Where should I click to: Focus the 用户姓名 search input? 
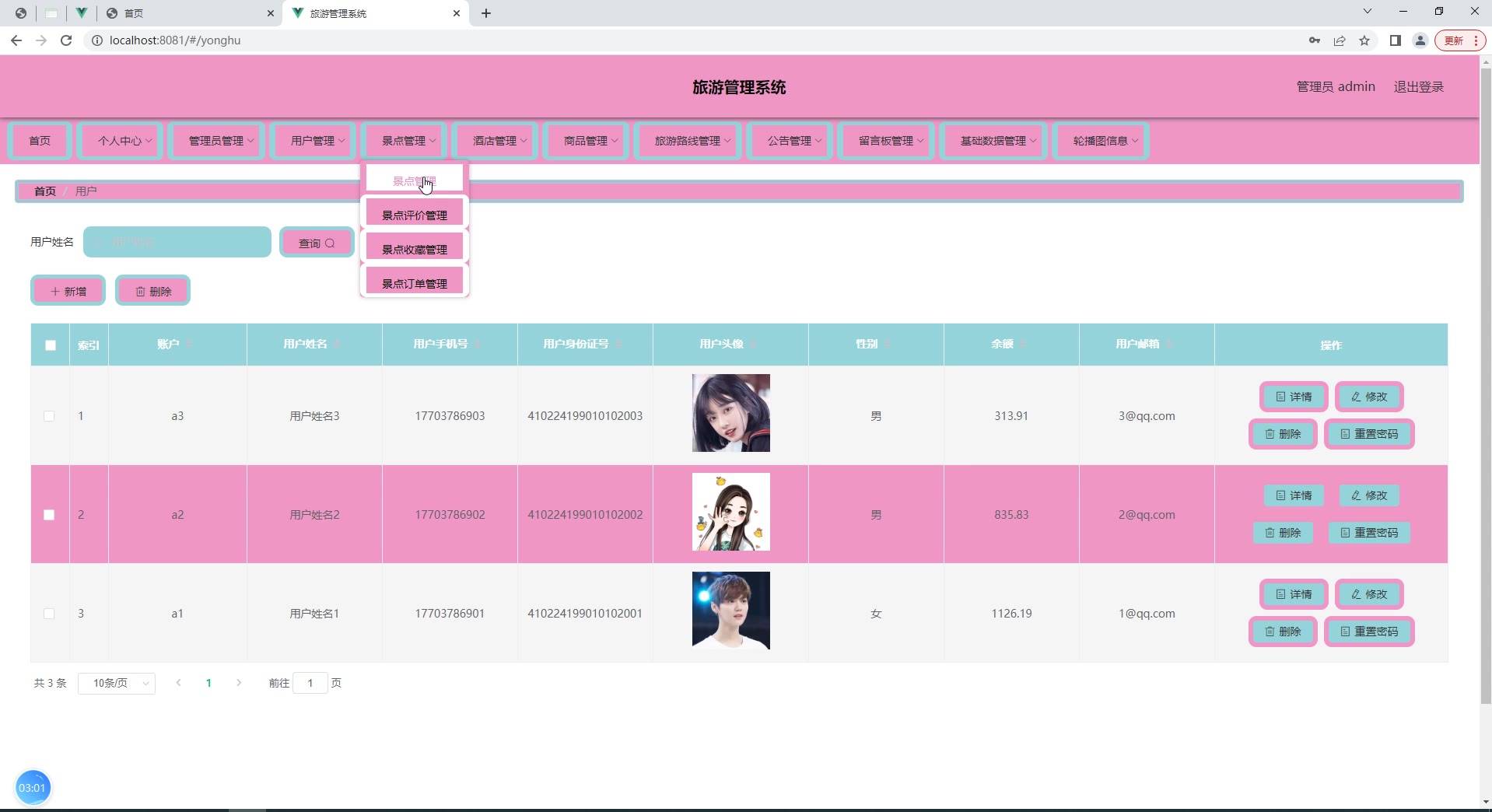[177, 242]
